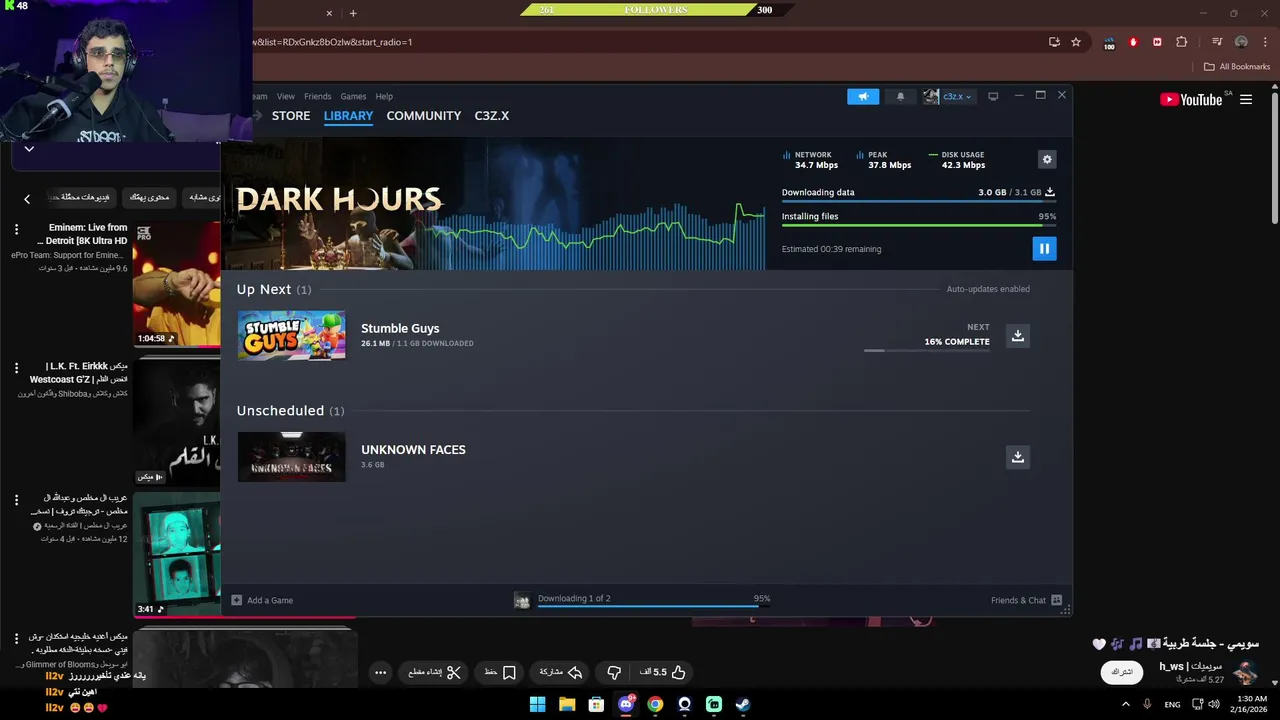Image resolution: width=1280 pixels, height=720 pixels.
Task: Save the YouTube video to playlist
Action: (x=500, y=672)
